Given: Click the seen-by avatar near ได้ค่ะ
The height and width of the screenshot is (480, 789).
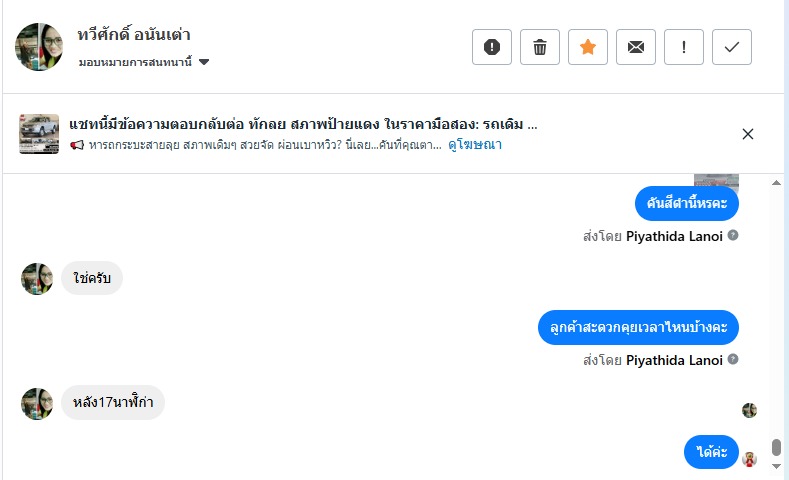Looking at the screenshot, I should click(x=749, y=459).
